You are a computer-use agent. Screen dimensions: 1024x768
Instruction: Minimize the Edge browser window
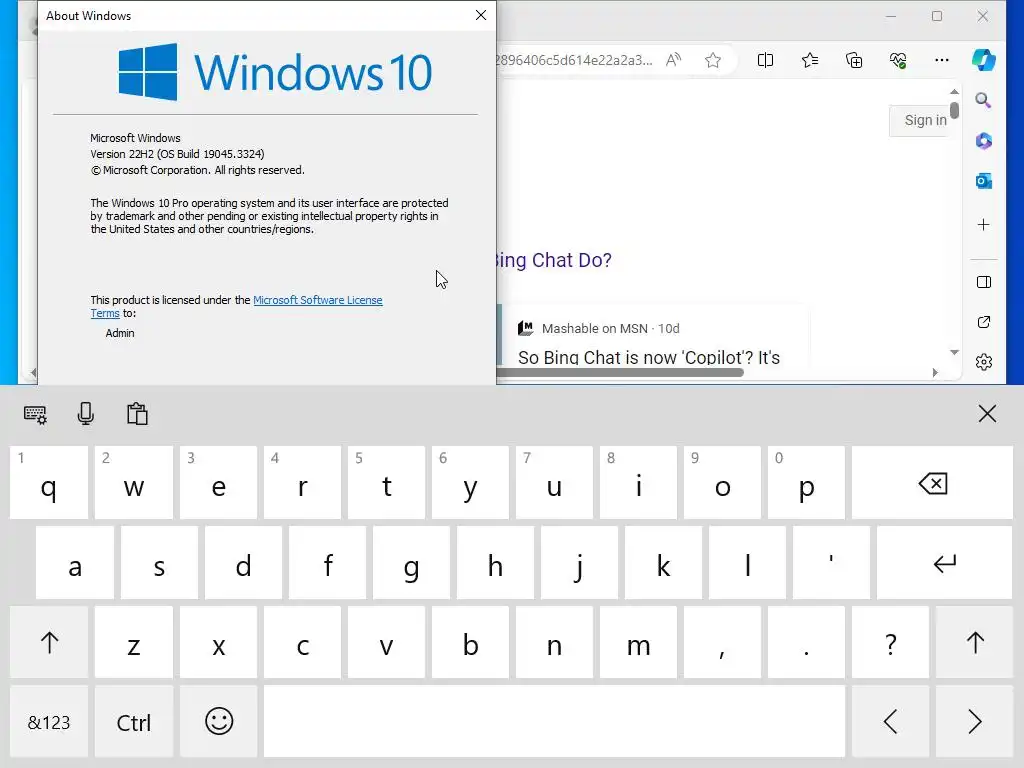(891, 16)
